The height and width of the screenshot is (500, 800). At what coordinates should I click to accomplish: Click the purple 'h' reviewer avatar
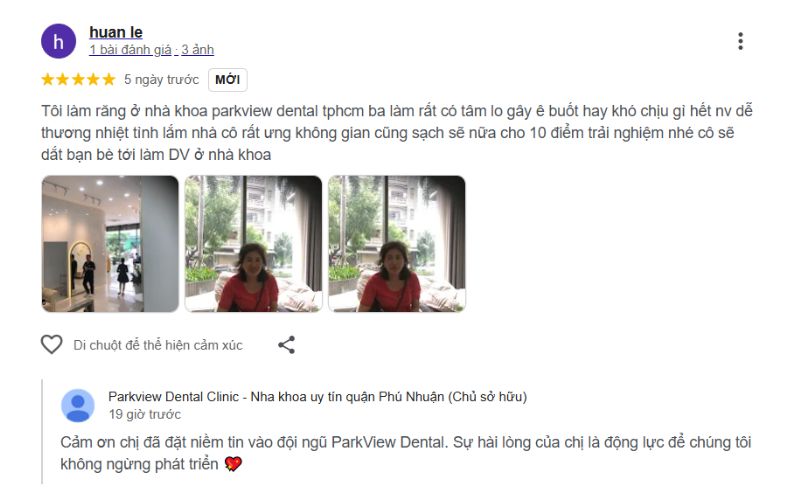pyautogui.click(x=59, y=41)
